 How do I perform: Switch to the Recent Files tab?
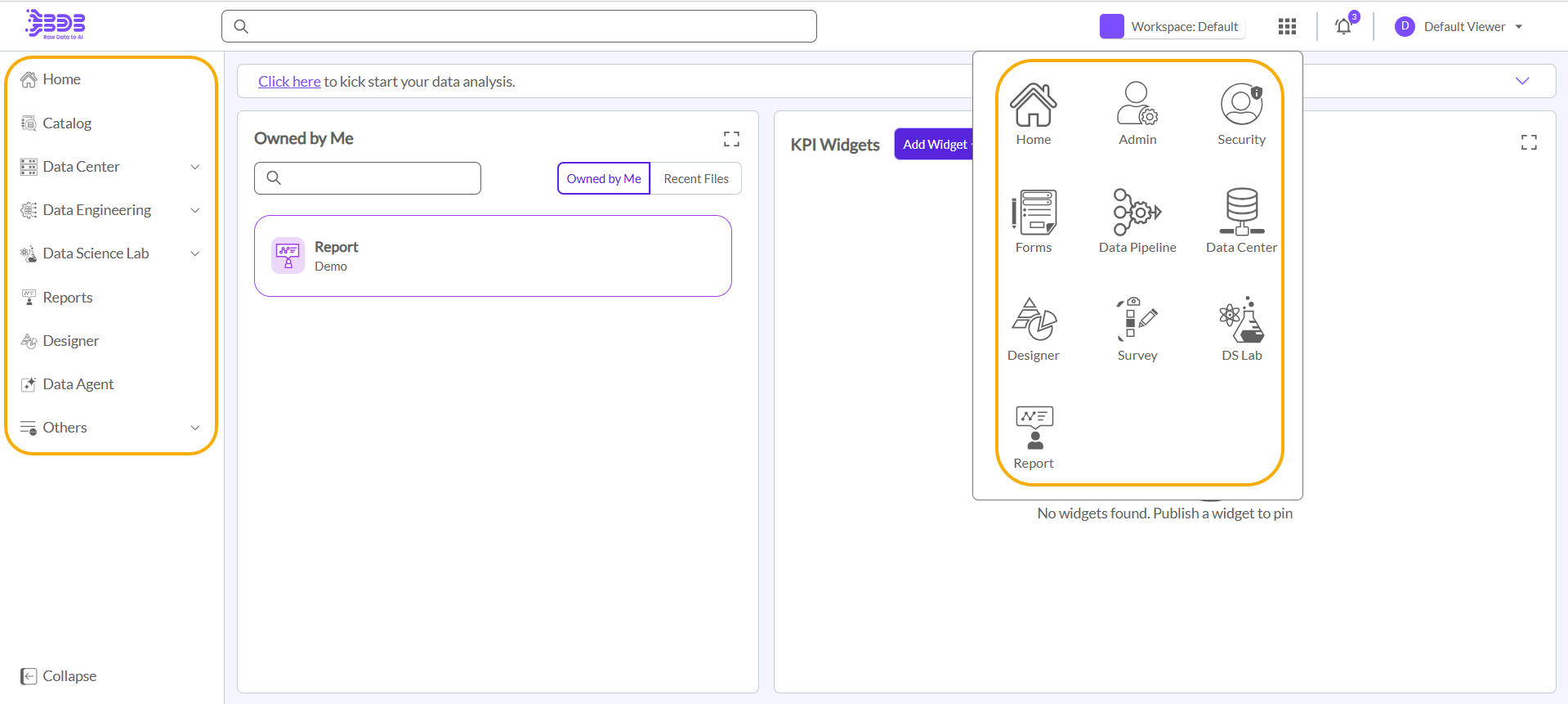[695, 178]
